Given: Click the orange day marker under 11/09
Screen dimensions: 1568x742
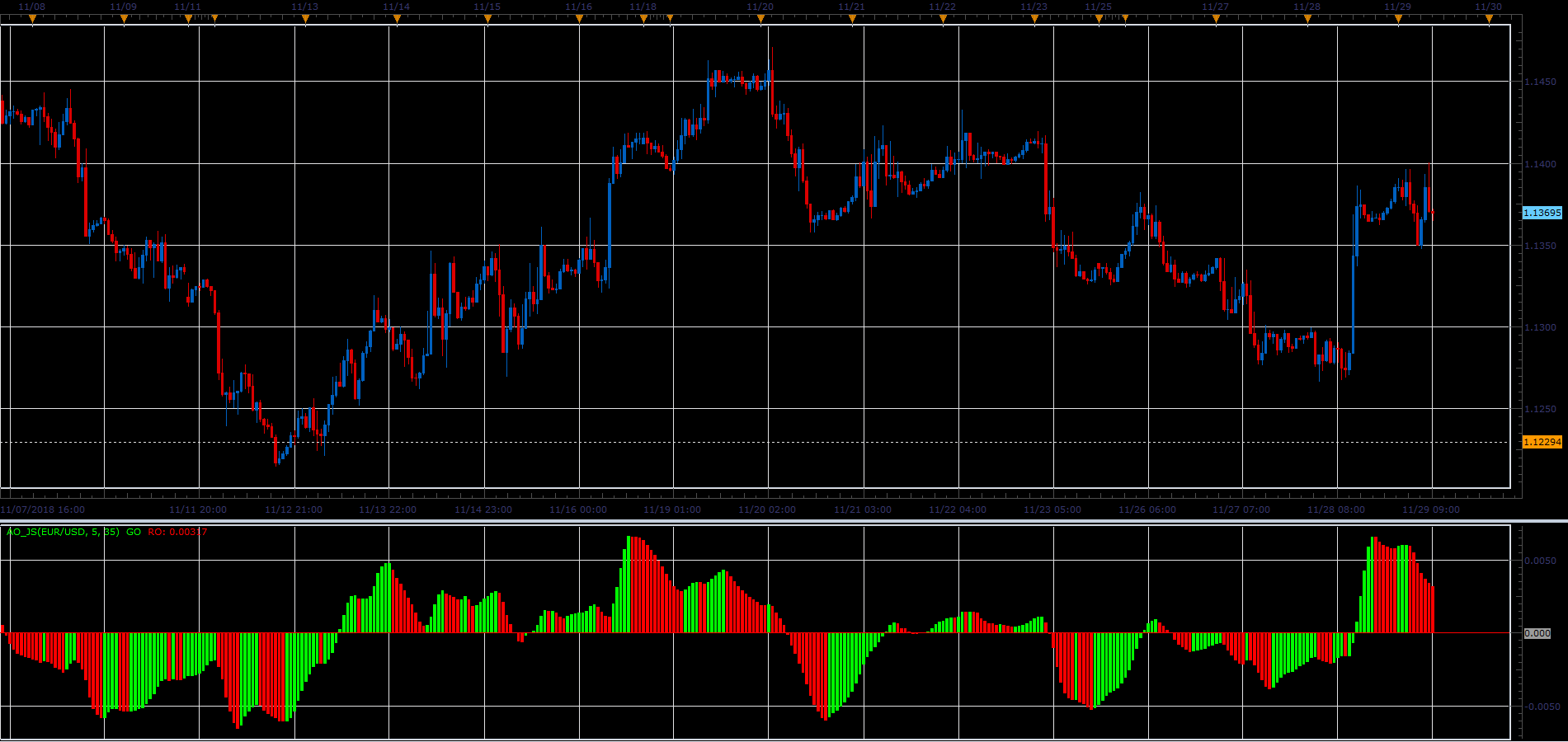Looking at the screenshot, I should (x=124, y=18).
